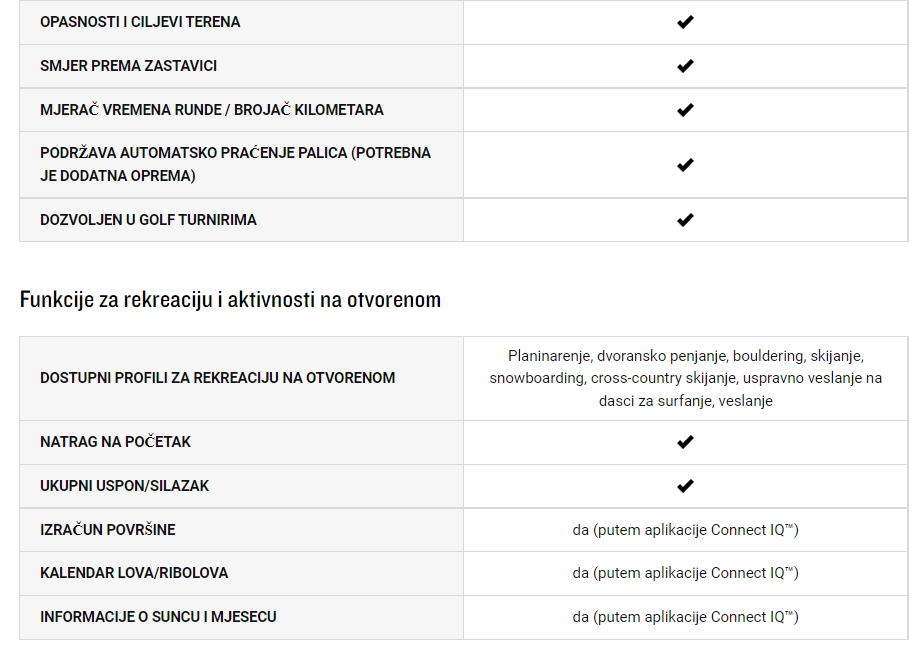Click checkmark for automatsko praćenje palica
This screenshot has height=651, width=923.
(x=685, y=165)
